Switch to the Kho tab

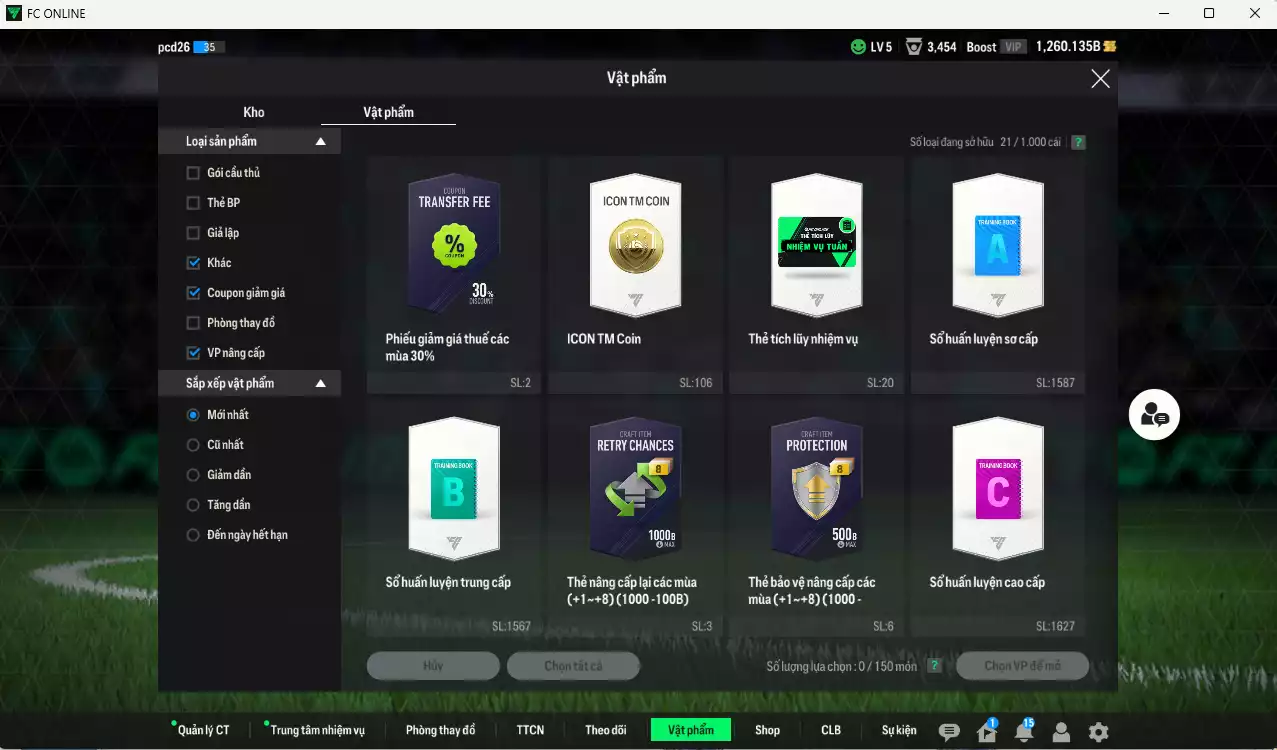click(x=254, y=112)
